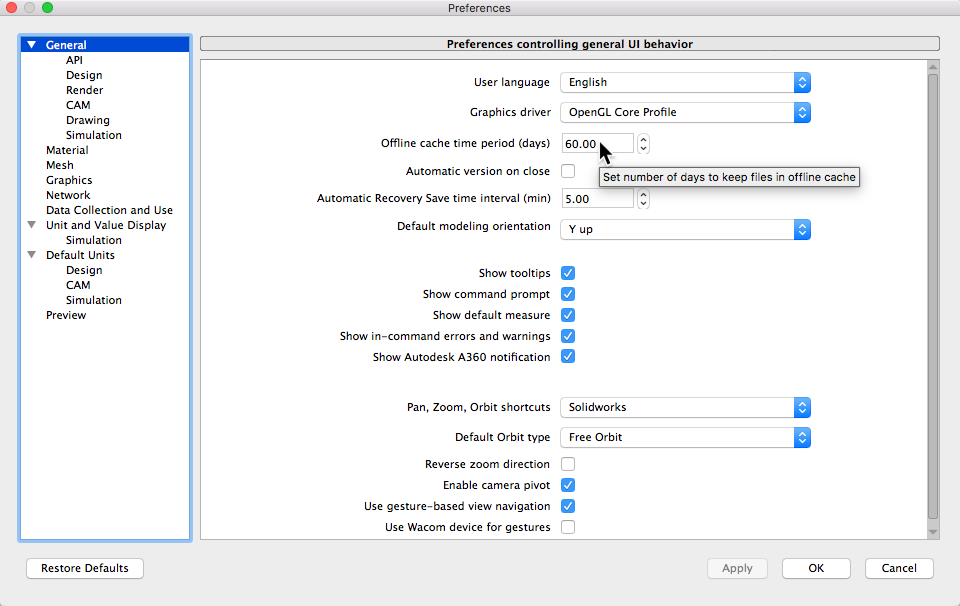
Task: Select Network in the preferences list
Action: [68, 195]
